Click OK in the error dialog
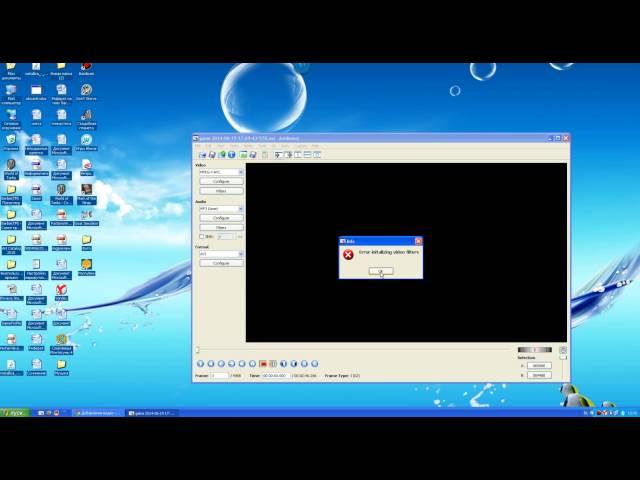 coord(381,271)
